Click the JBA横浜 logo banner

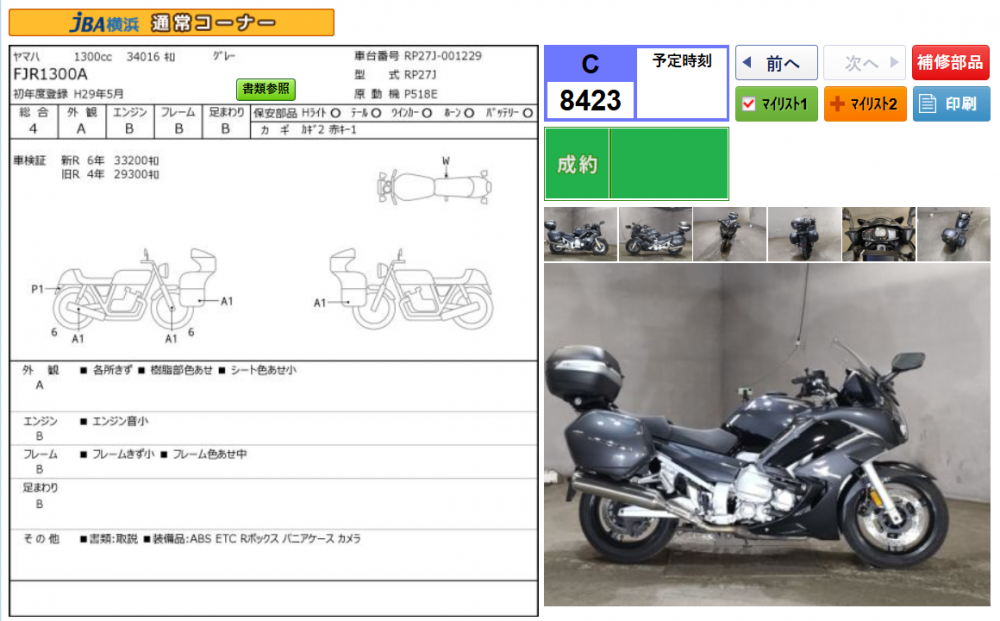pyautogui.click(x=173, y=22)
